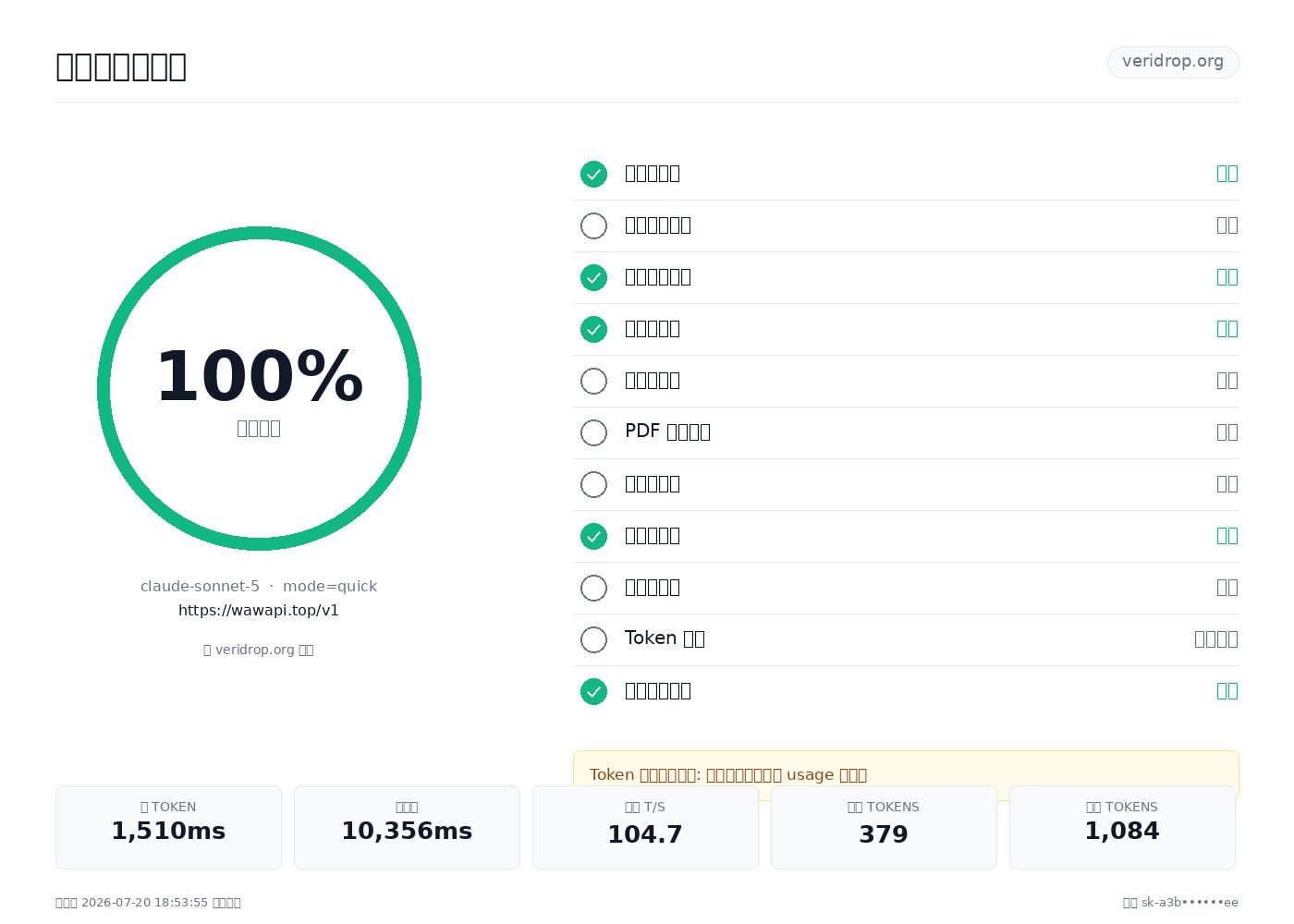
Task: Click the large 100% score text
Action: pos(259,376)
